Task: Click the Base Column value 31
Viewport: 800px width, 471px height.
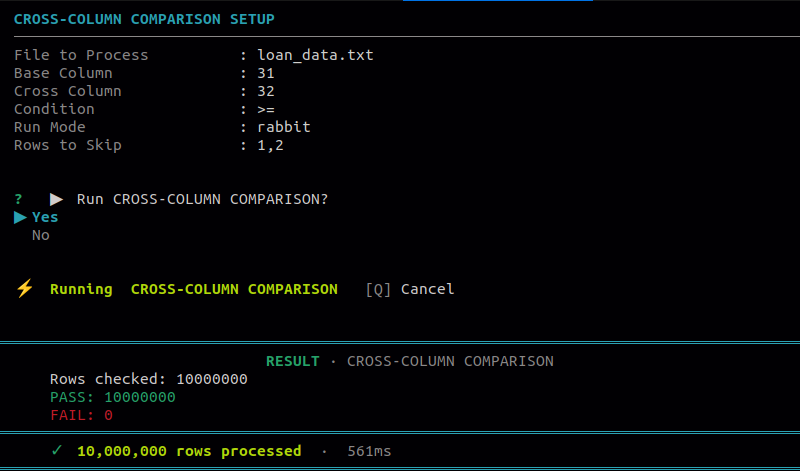Action: [x=266, y=73]
